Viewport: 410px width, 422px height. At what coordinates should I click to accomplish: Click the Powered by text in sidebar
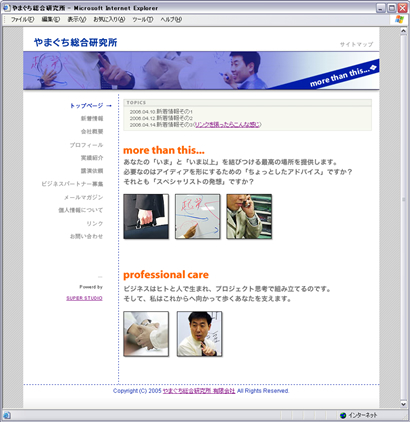[91, 287]
